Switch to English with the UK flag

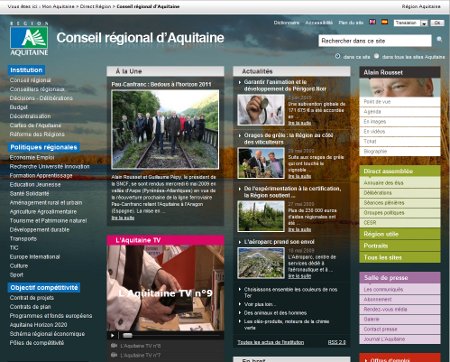(372, 22)
